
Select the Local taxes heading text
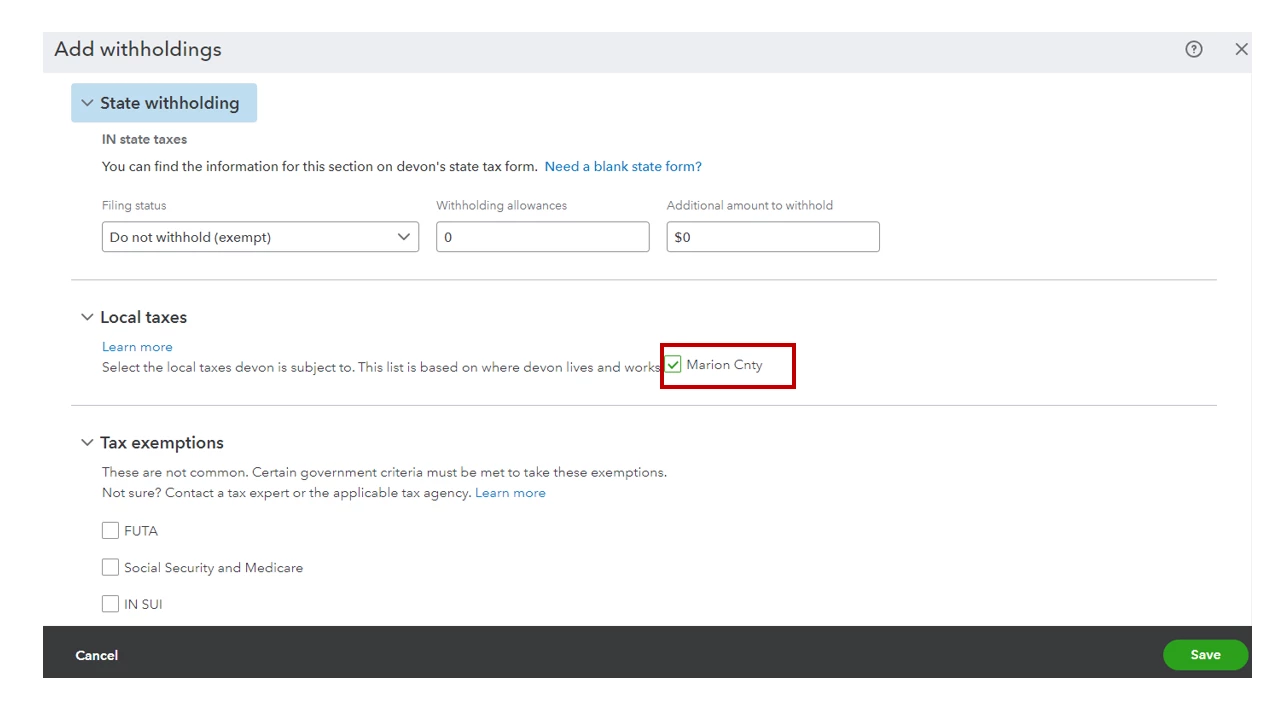(143, 317)
